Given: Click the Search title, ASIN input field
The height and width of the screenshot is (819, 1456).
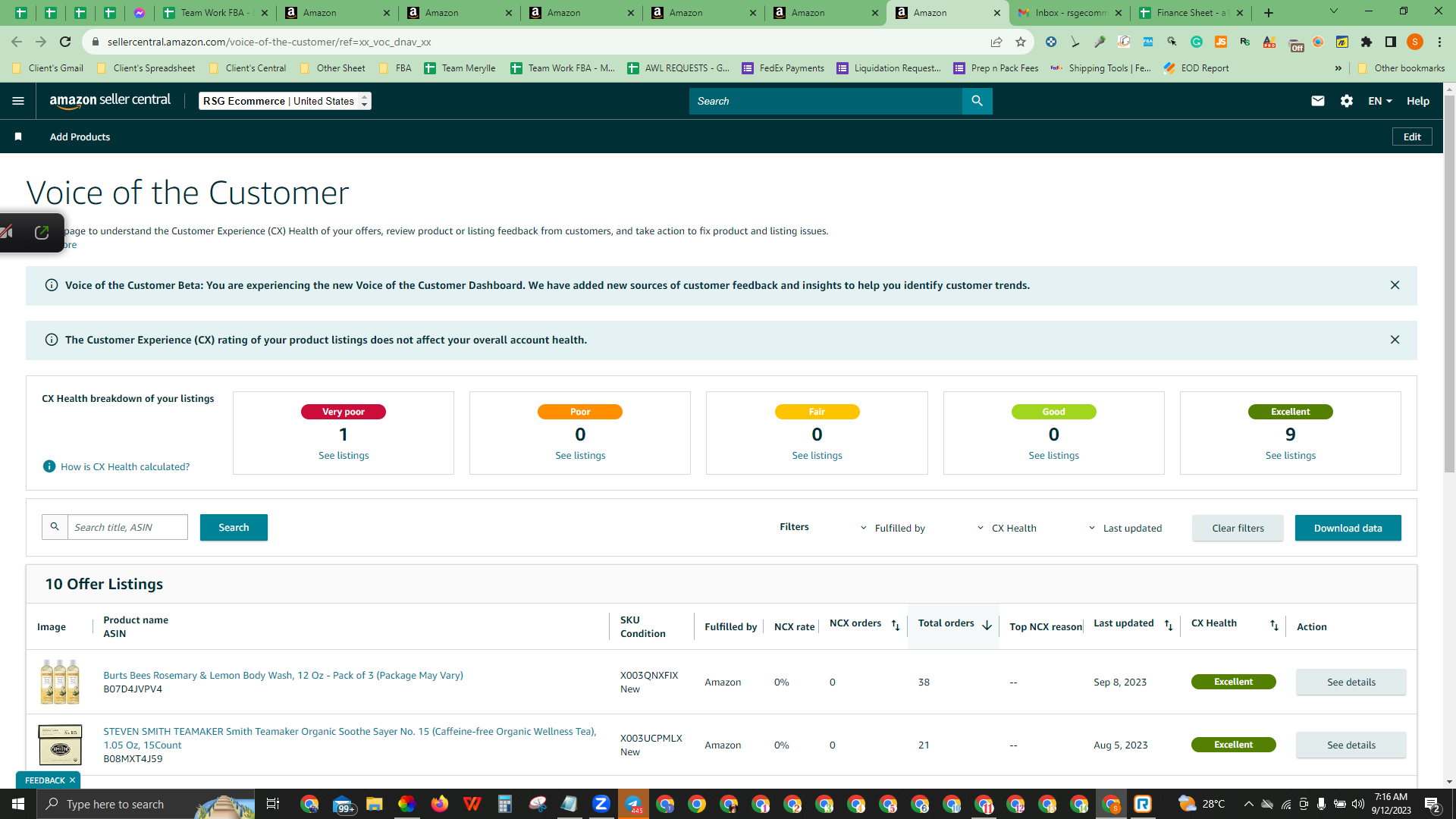Looking at the screenshot, I should click(x=127, y=527).
